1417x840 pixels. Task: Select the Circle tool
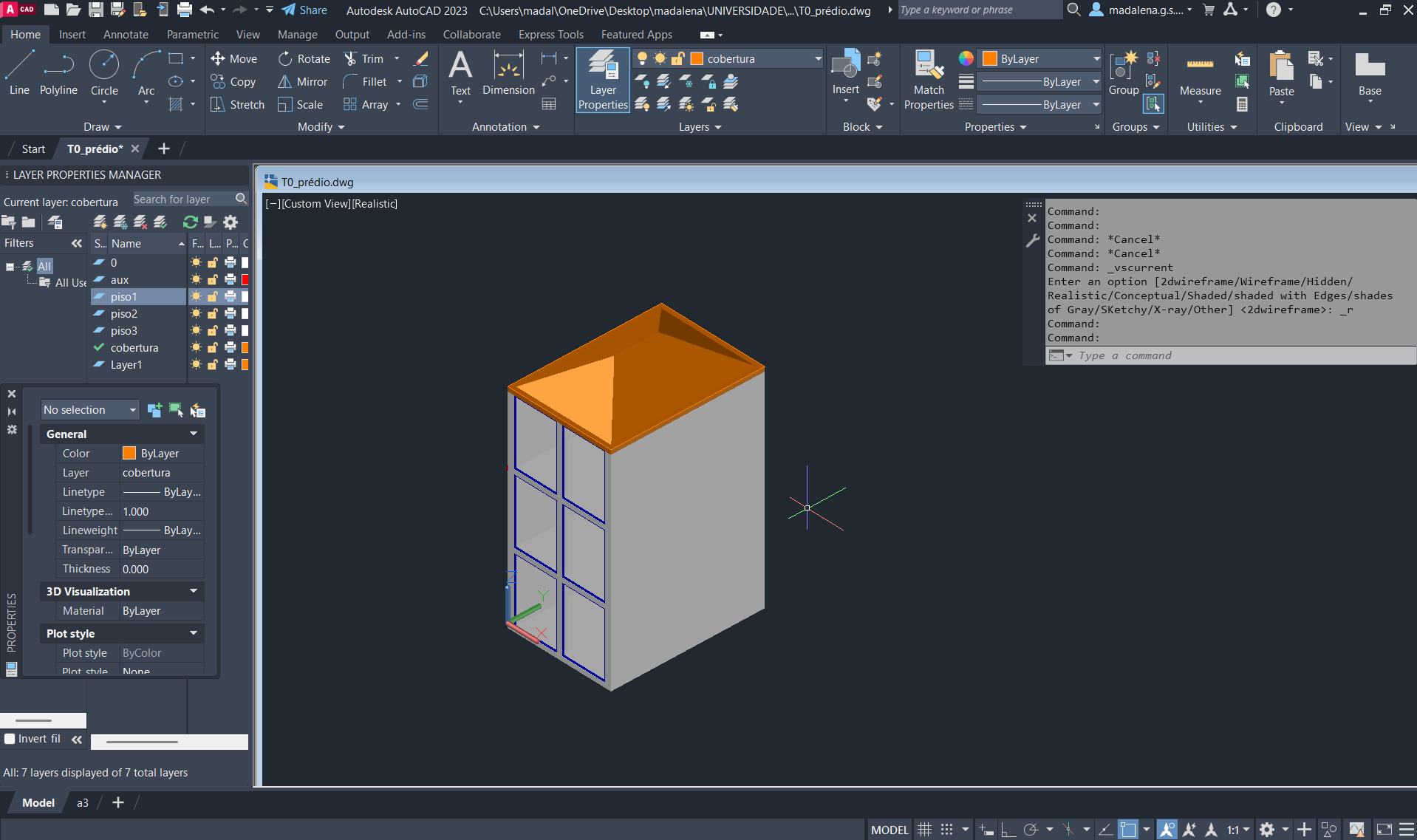pos(104,73)
